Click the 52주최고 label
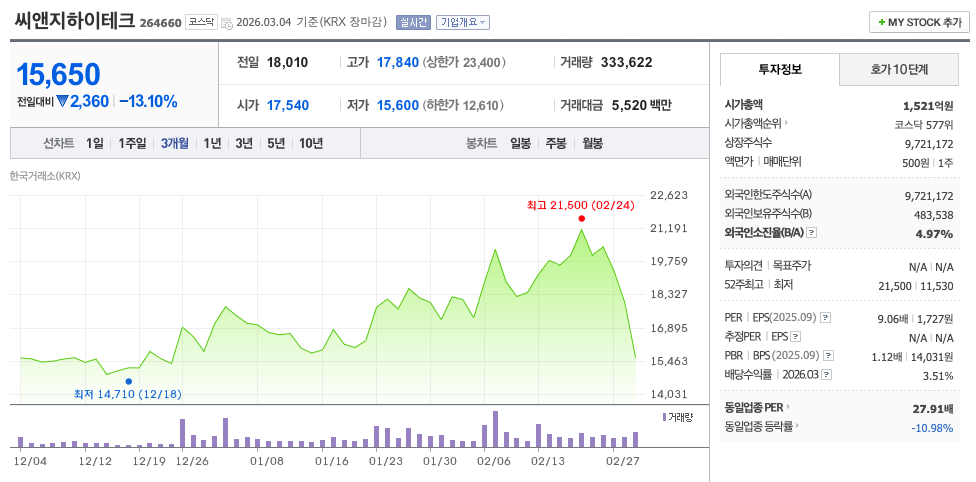Viewport: 976px width, 482px height. (x=744, y=285)
